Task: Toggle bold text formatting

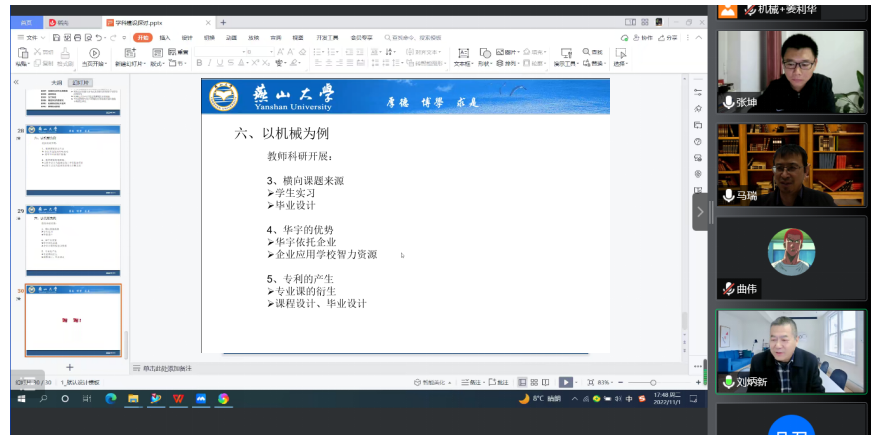Action: [199, 63]
